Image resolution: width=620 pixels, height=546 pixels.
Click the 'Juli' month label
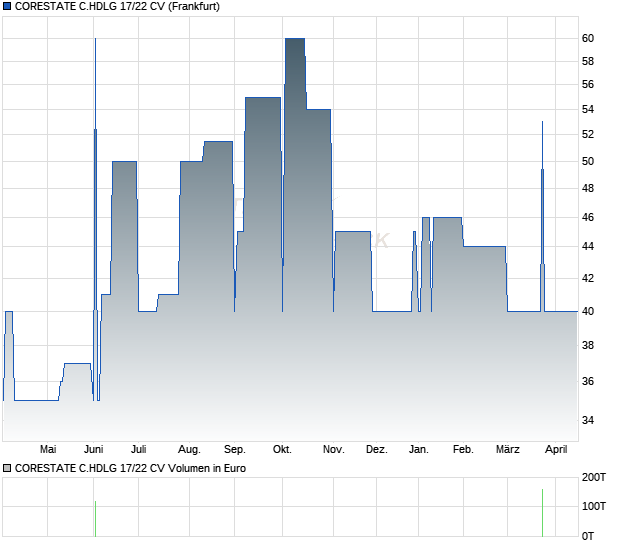138,450
